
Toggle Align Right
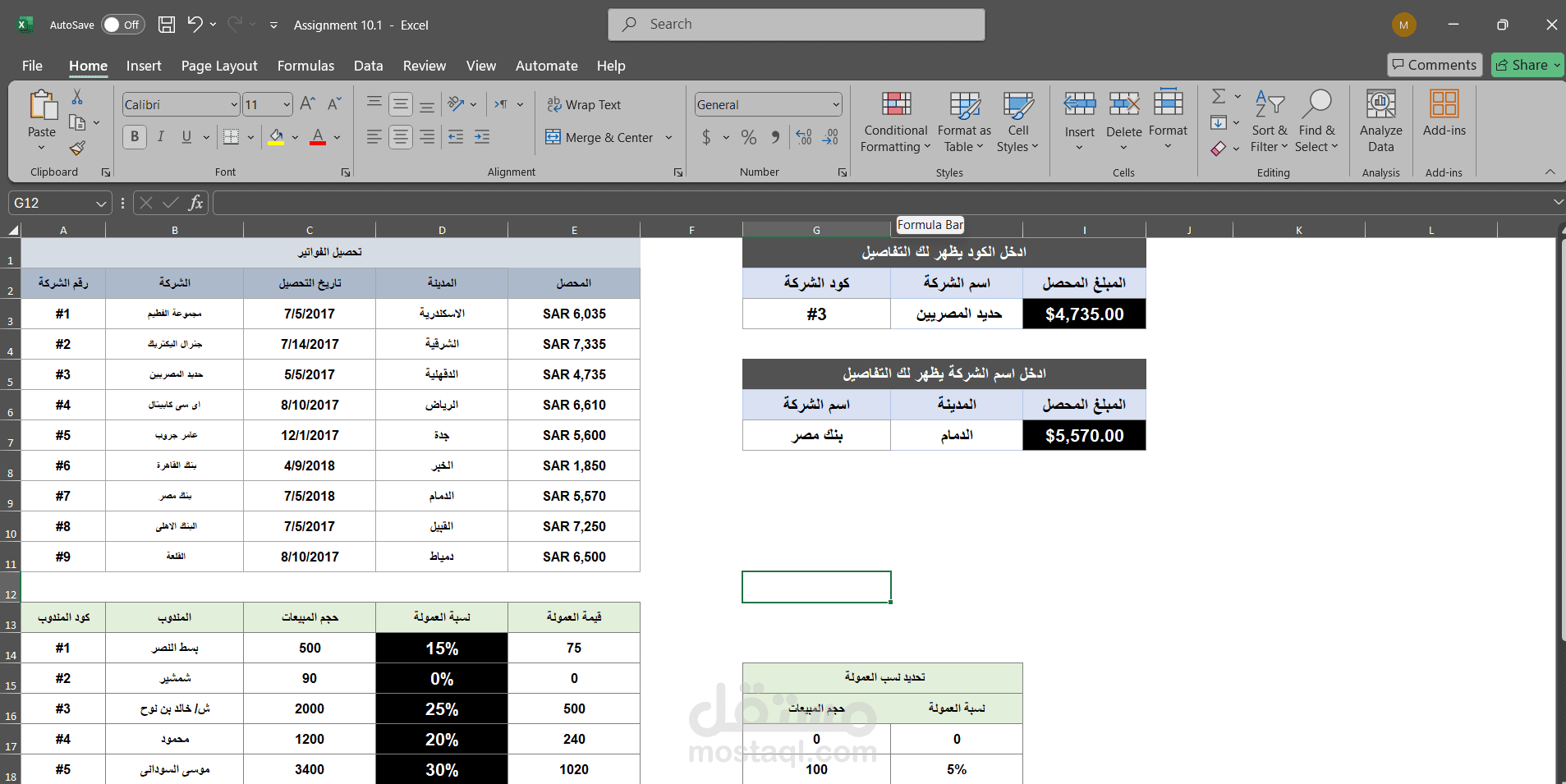427,137
